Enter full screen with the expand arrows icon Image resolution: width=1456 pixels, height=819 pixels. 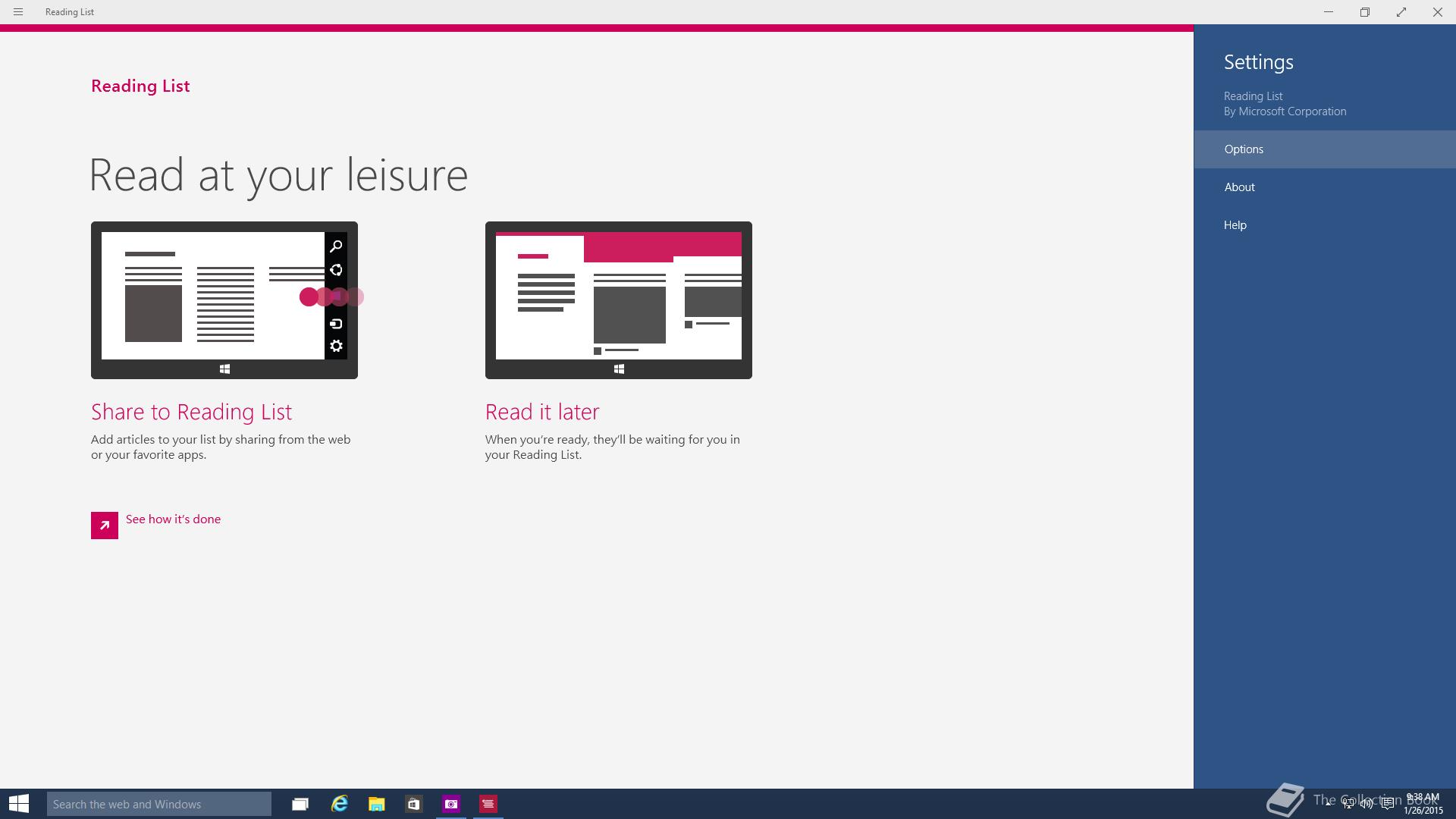1401,12
